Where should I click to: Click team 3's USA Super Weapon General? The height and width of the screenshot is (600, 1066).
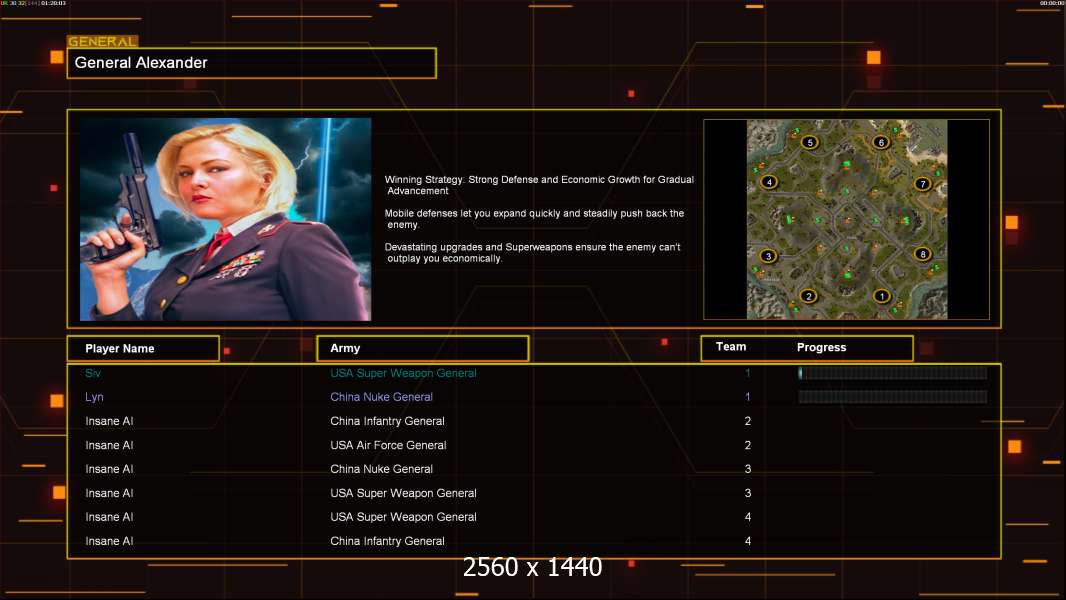pos(403,493)
